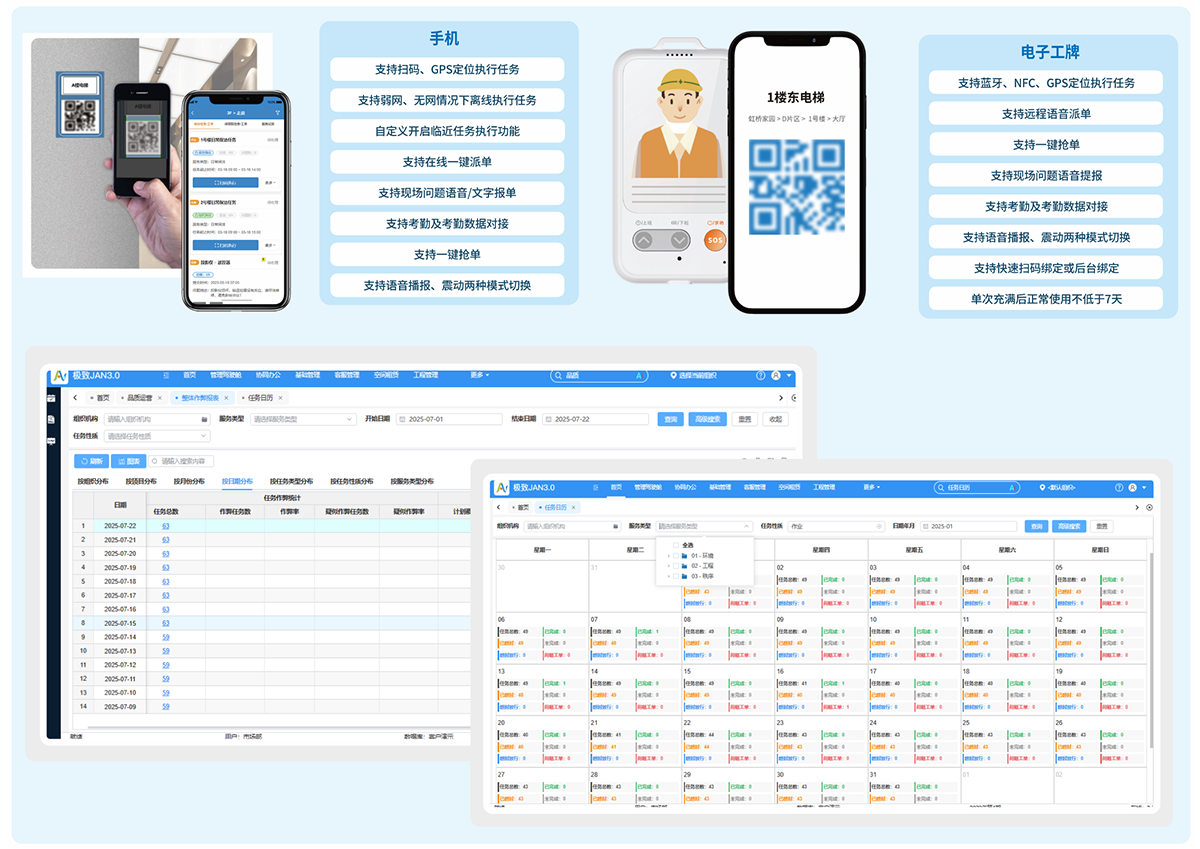Image resolution: width=1200 pixels, height=849 pixels.
Task: Open user avatar menu in calendar window
Action: (x=1132, y=487)
